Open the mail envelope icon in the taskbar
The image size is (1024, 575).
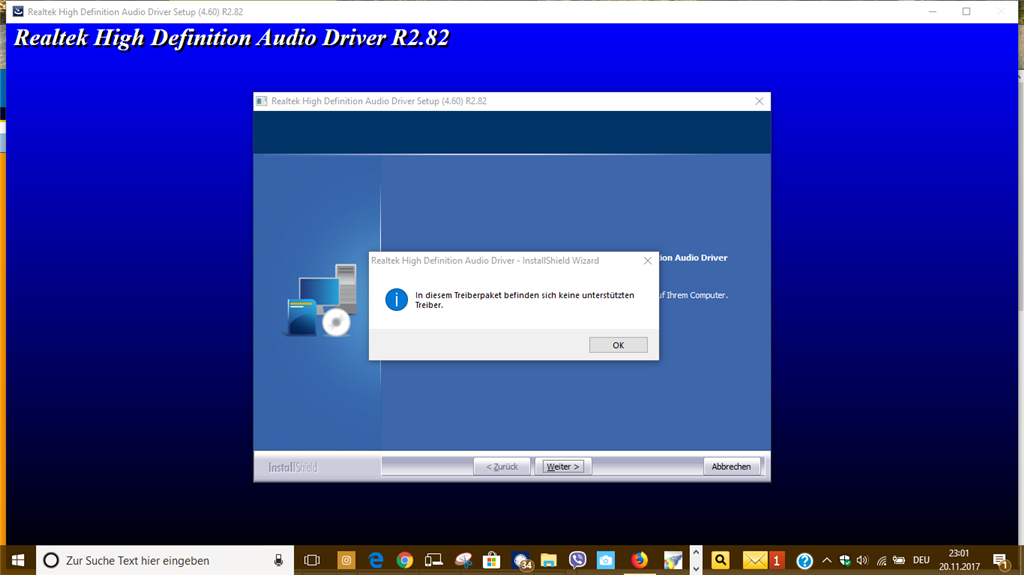coord(755,561)
